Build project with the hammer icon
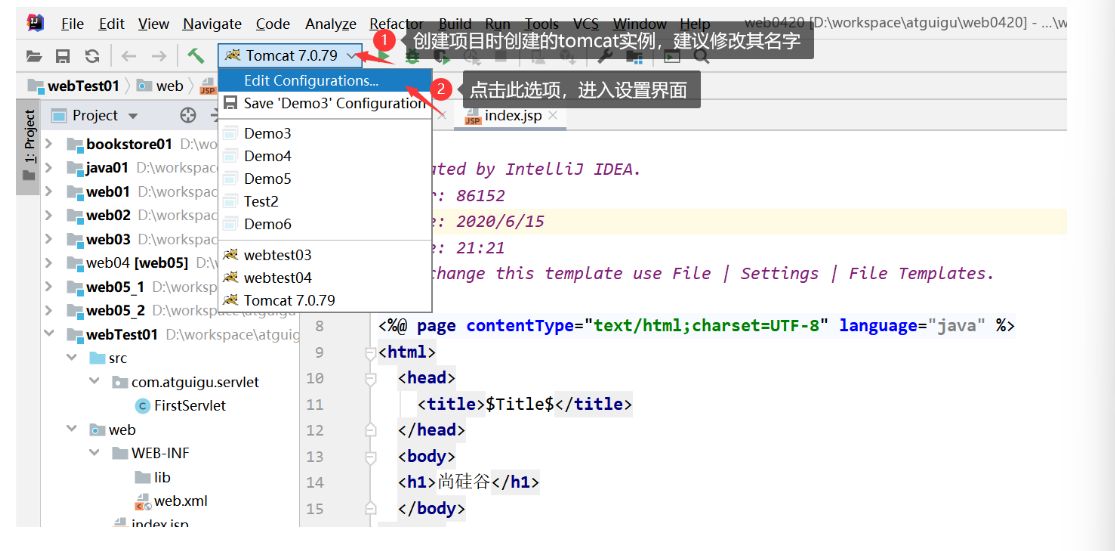The height and width of the screenshot is (551, 1115). [196, 55]
